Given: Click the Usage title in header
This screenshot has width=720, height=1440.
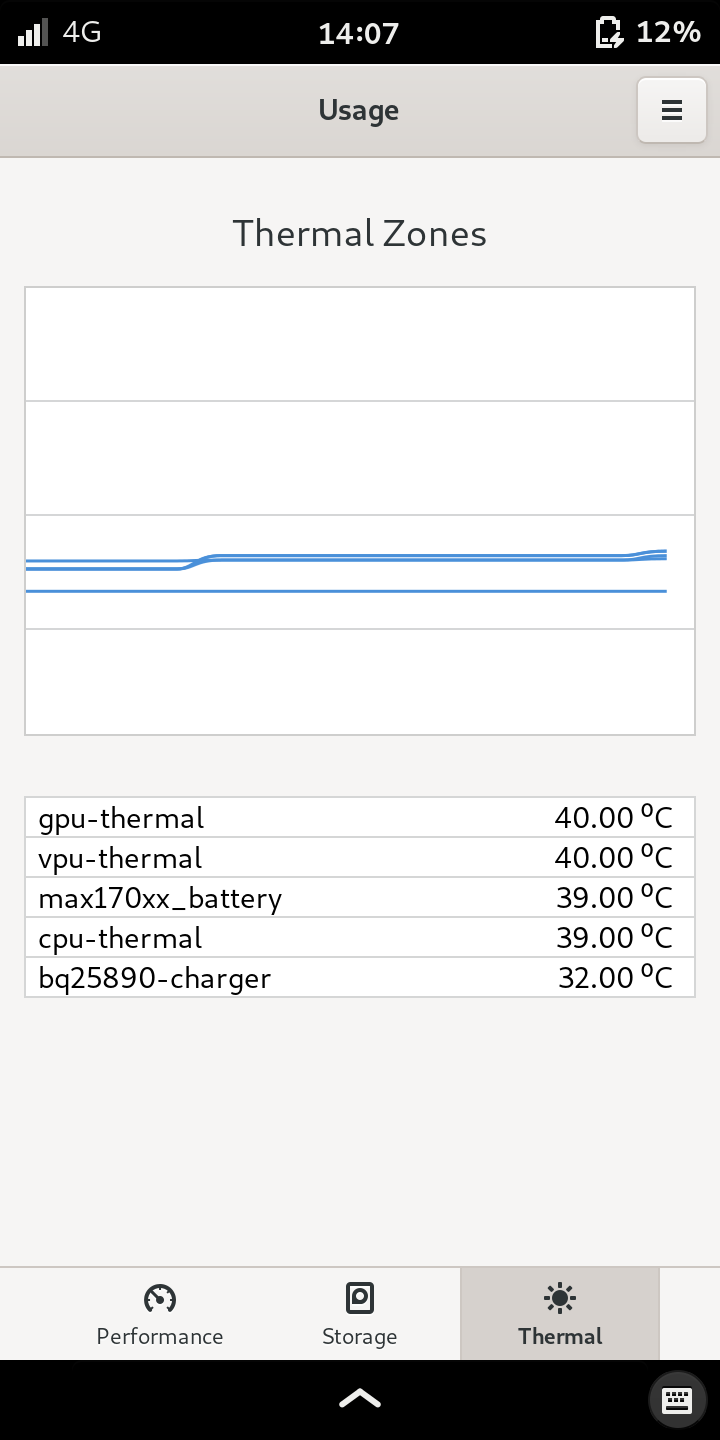Looking at the screenshot, I should pos(358,110).
